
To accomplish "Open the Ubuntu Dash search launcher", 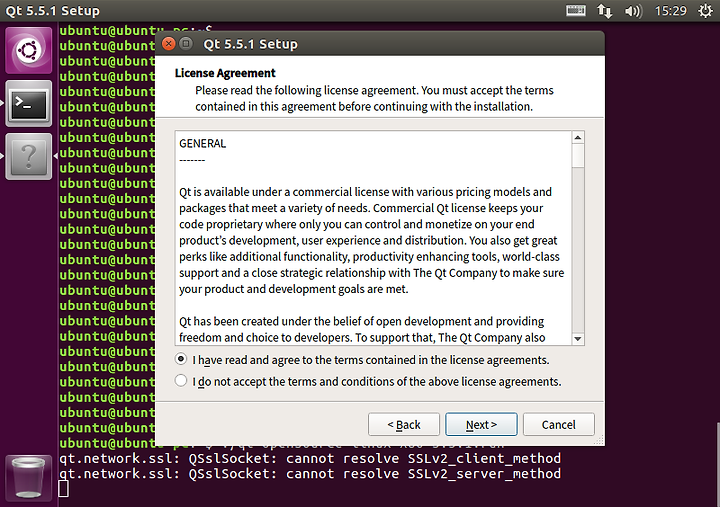I will coord(28,50).
